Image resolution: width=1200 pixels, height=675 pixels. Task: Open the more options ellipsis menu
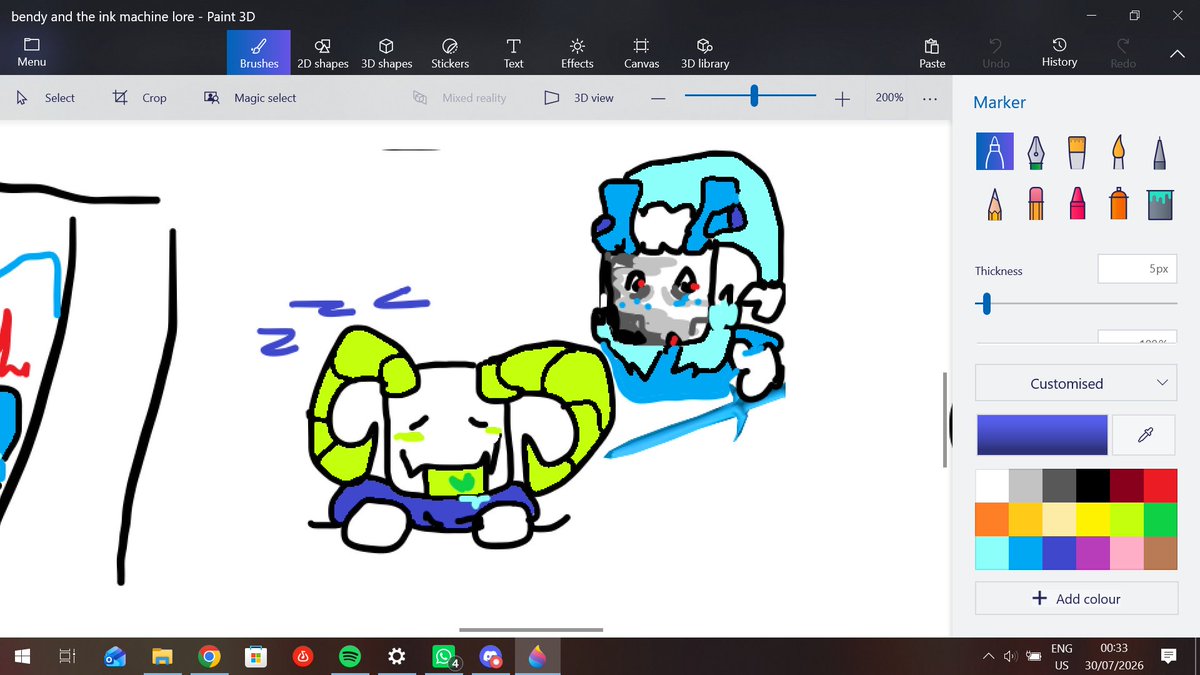tap(930, 98)
